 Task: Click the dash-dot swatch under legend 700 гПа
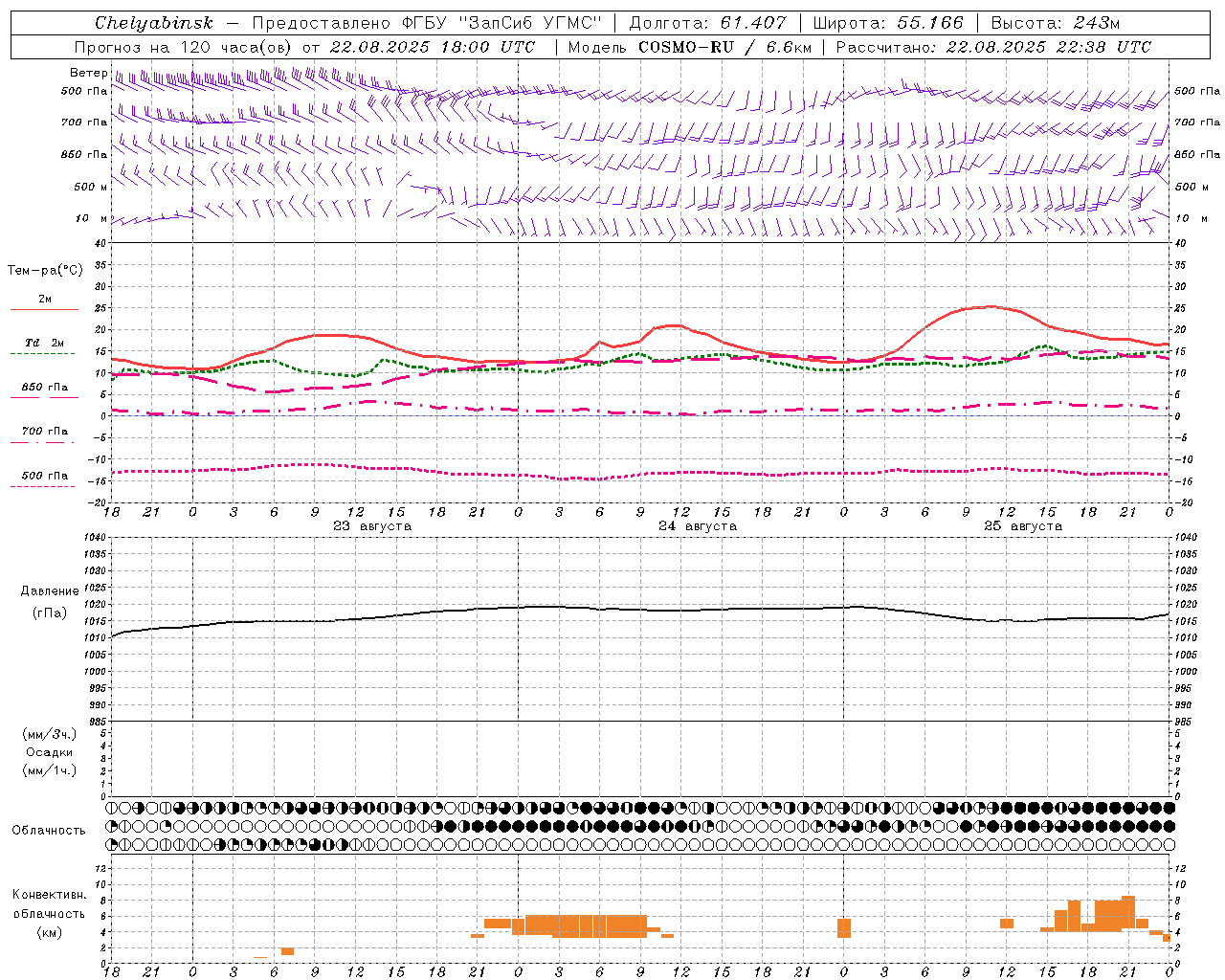tap(43, 443)
